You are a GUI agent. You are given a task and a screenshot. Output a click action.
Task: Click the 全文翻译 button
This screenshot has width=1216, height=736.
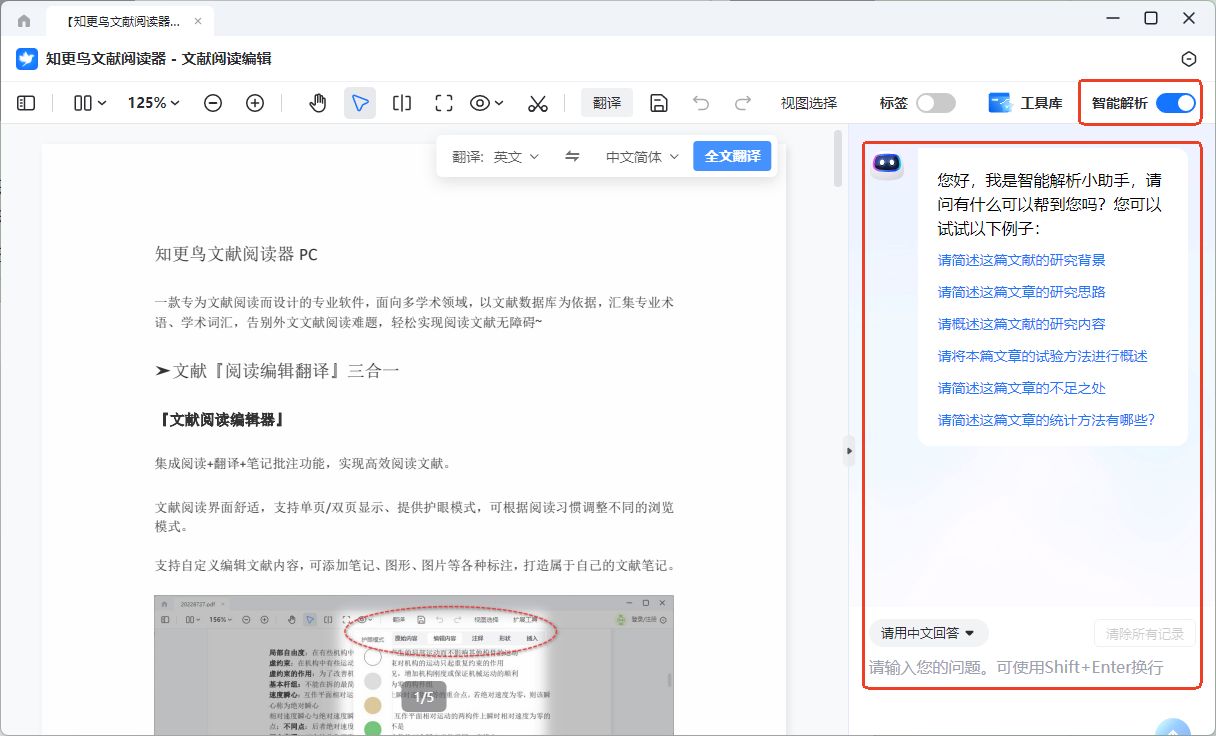click(x=732, y=156)
